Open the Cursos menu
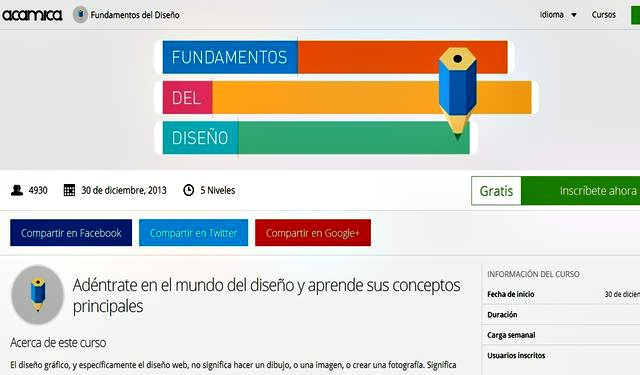Image resolution: width=640 pixels, height=375 pixels. (x=604, y=15)
